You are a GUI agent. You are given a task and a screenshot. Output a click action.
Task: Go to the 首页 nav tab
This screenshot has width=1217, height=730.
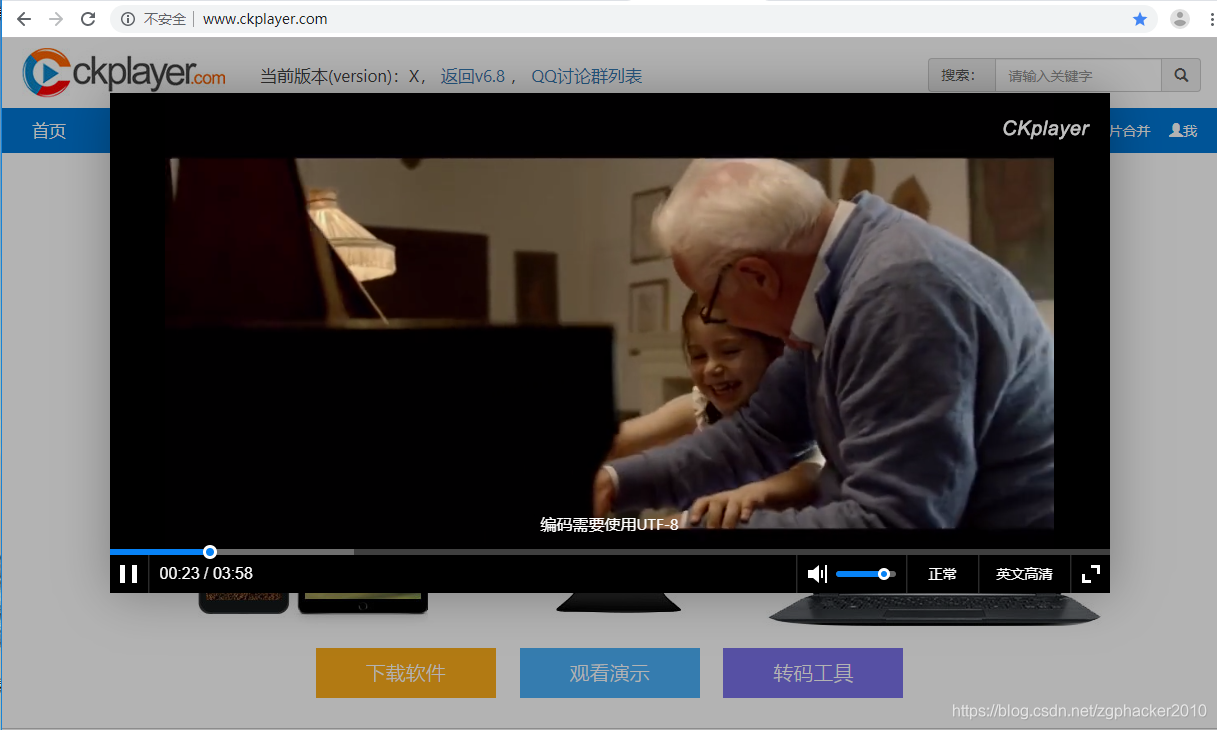coord(49,131)
